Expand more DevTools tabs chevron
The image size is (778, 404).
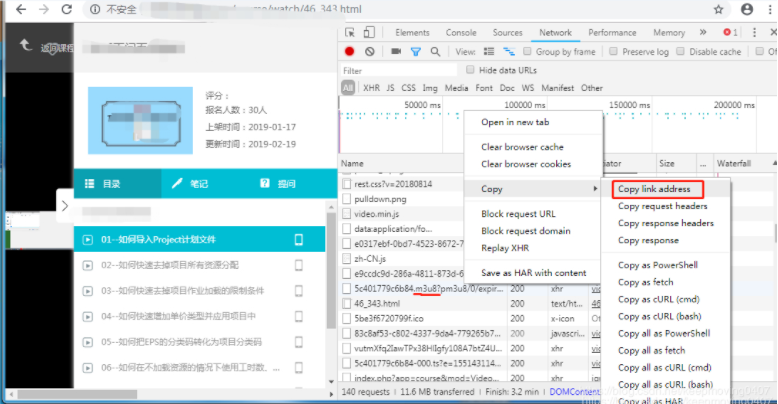pos(703,32)
